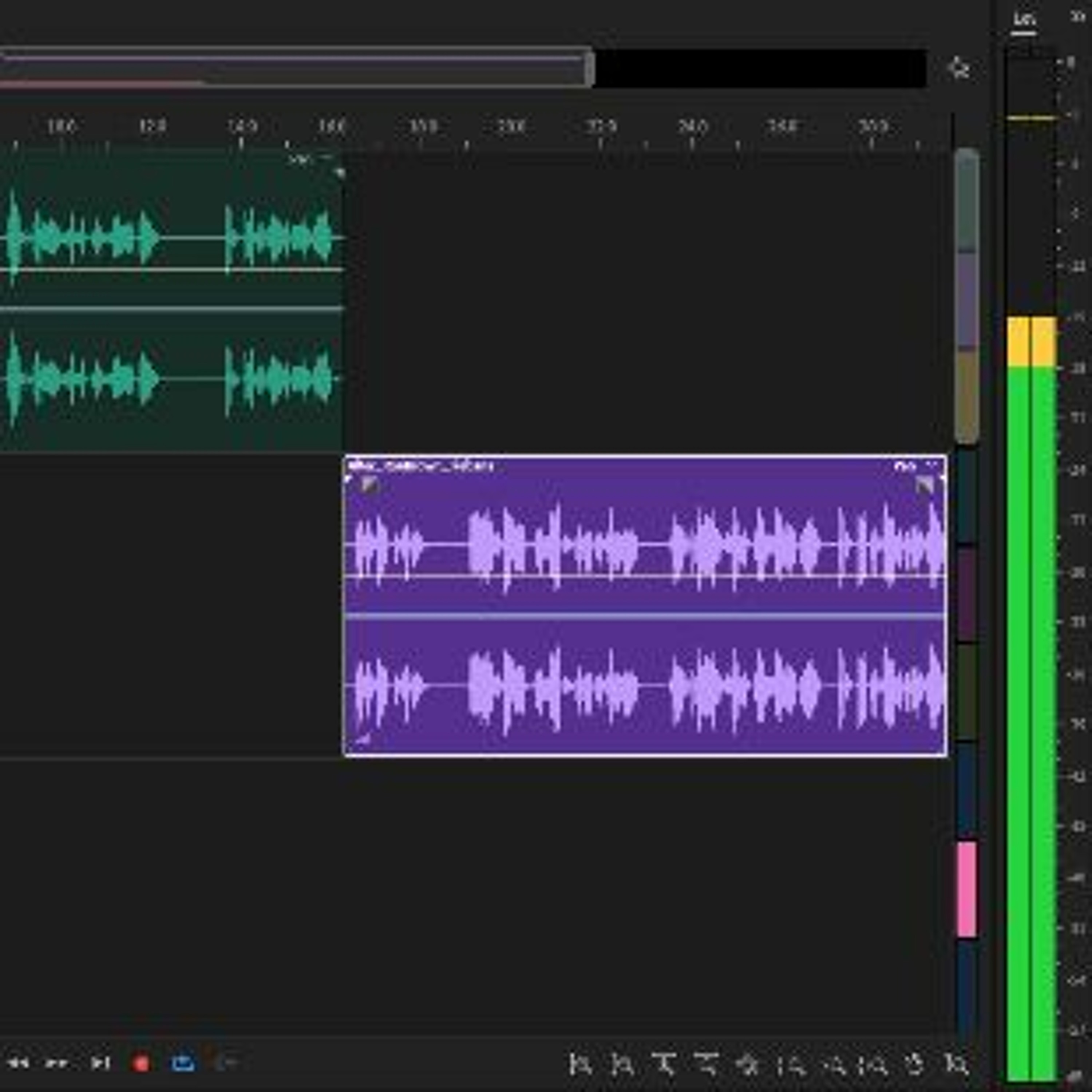Click the dark purple track color block
The image size is (1092, 1092).
966,593
